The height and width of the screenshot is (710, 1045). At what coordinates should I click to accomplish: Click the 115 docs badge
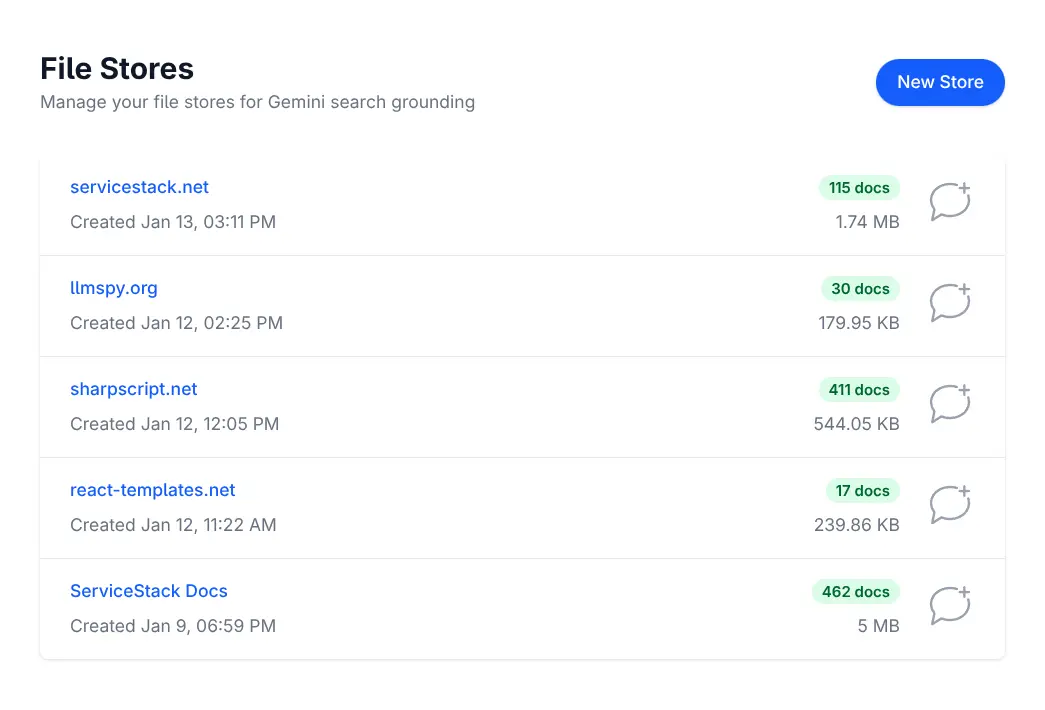tap(859, 188)
